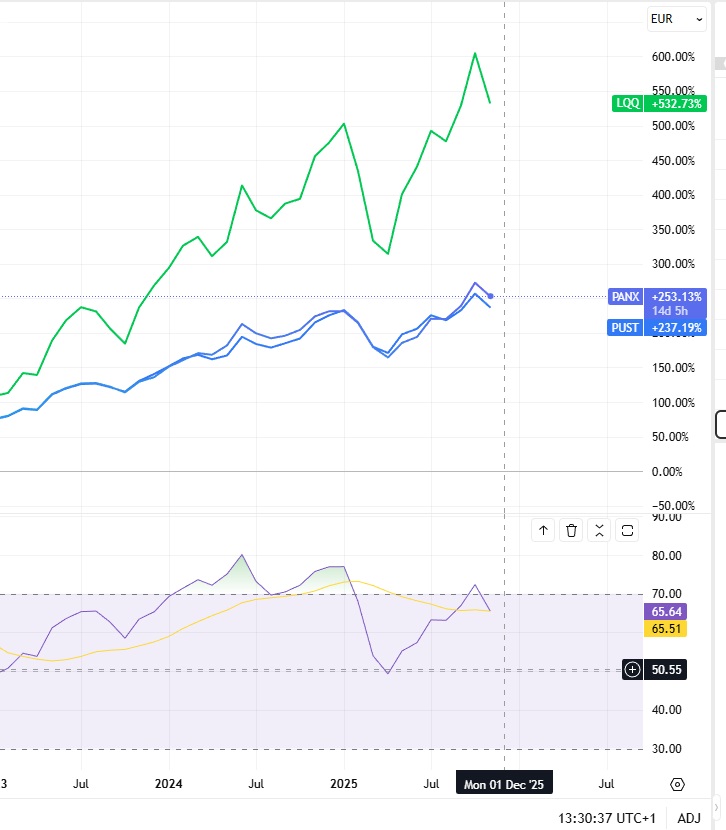
Task: Click the Mon 01 Dec '25 date label
Action: click(504, 784)
